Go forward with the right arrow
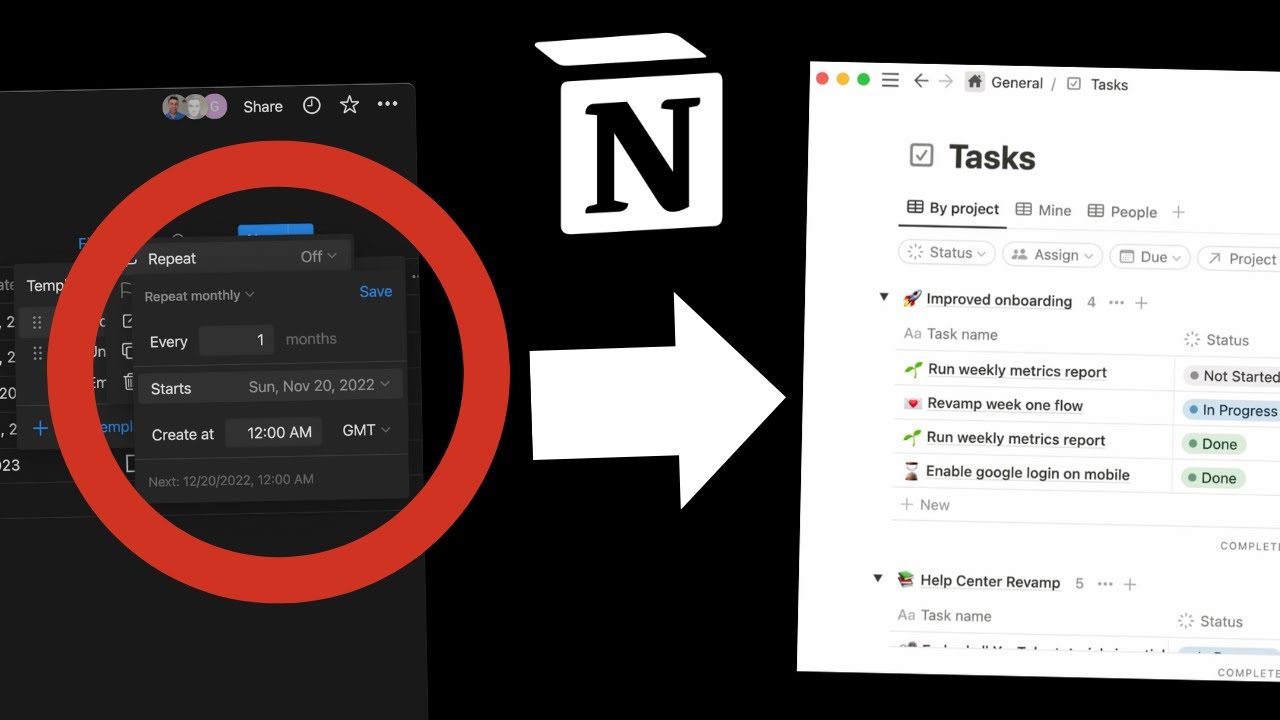The width and height of the screenshot is (1280, 720). pos(946,81)
